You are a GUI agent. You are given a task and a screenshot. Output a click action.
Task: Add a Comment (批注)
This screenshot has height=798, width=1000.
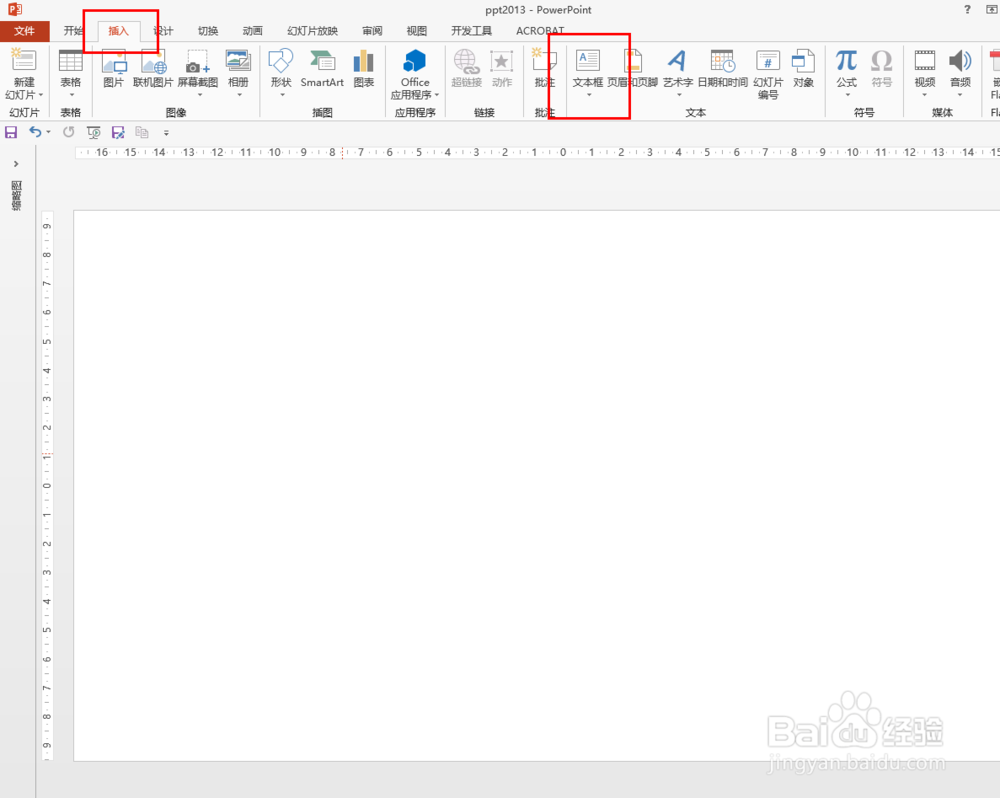(544, 69)
